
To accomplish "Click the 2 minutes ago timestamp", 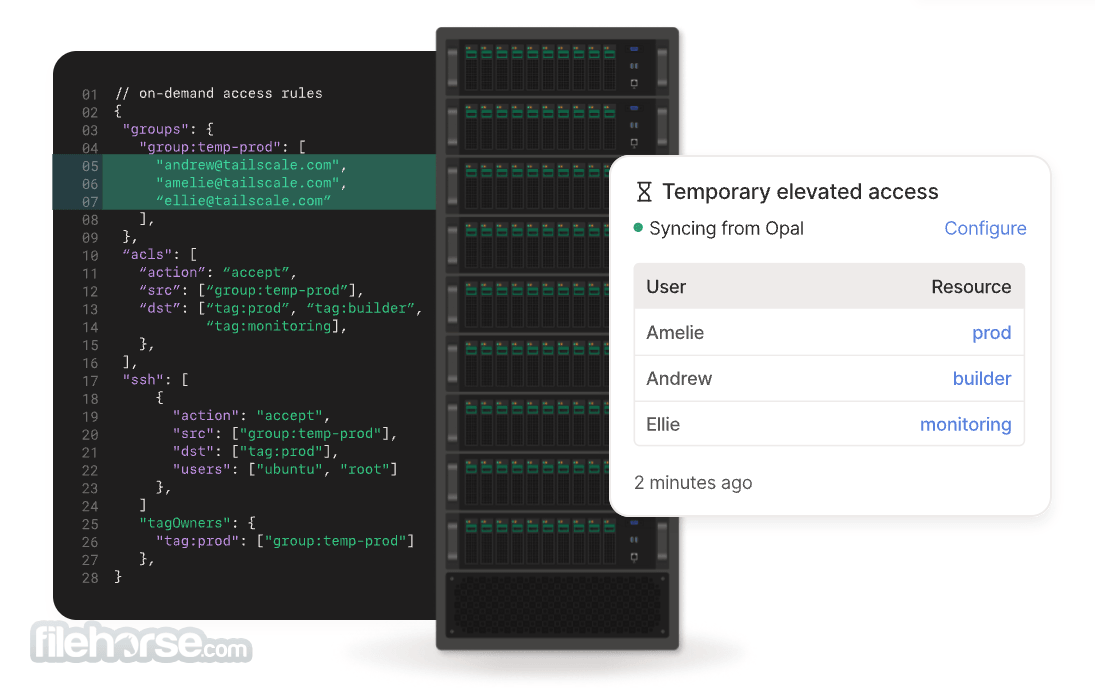I will pos(693,483).
